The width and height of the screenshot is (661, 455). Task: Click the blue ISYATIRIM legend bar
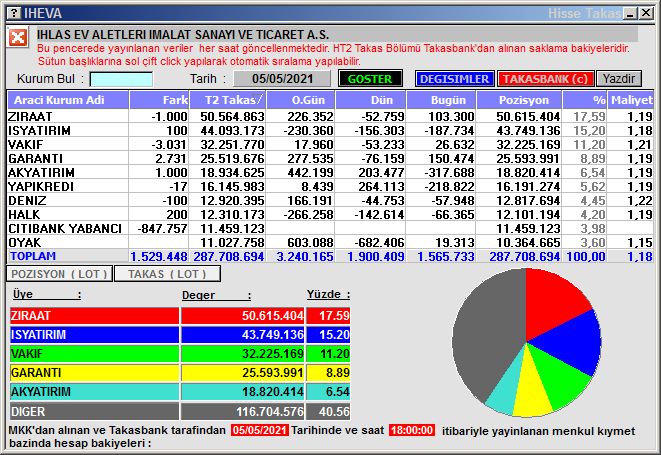click(94, 334)
